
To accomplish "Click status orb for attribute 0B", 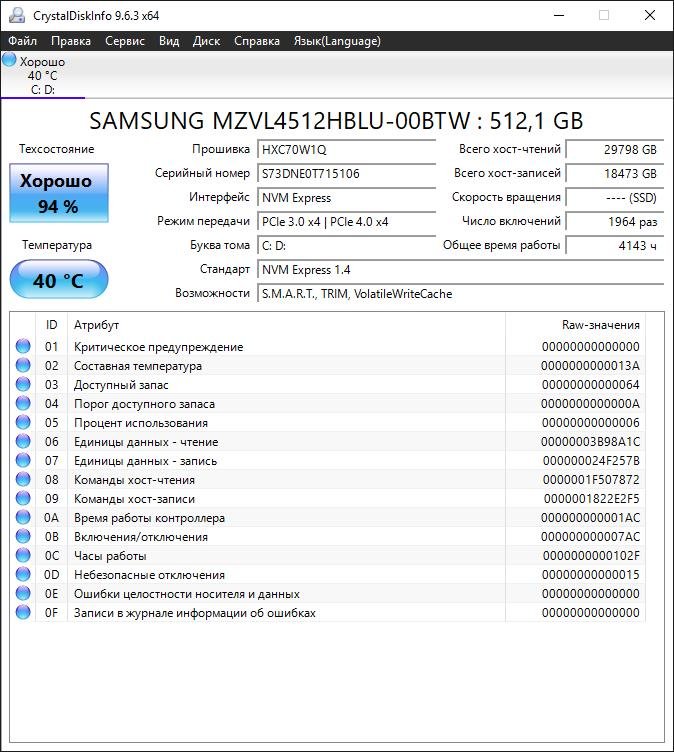I will pyautogui.click(x=23, y=536).
